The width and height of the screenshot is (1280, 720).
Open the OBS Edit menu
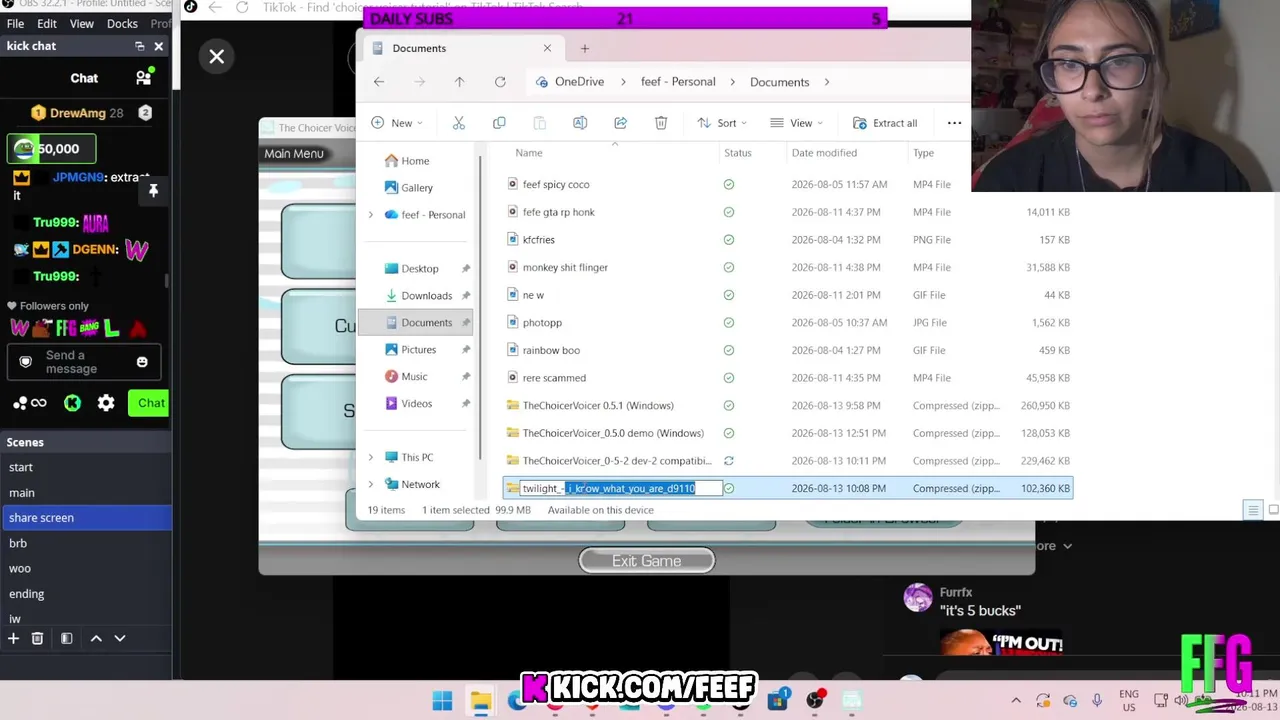point(47,24)
